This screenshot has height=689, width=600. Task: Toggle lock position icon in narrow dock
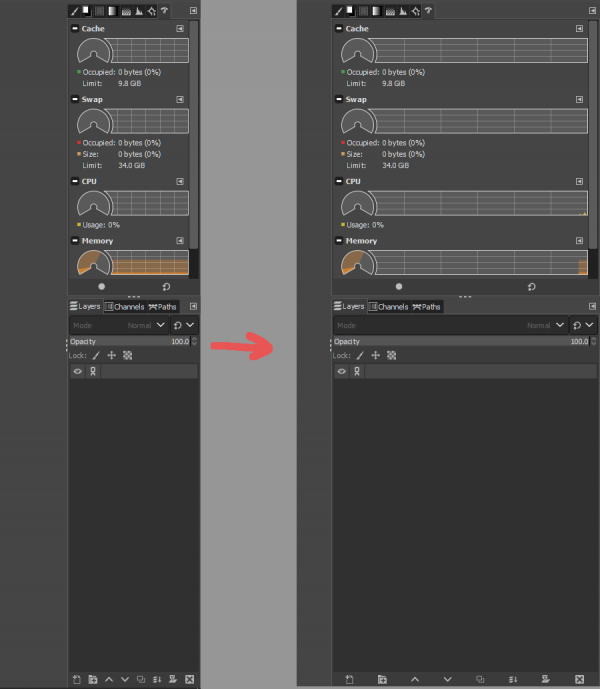(x=112, y=355)
